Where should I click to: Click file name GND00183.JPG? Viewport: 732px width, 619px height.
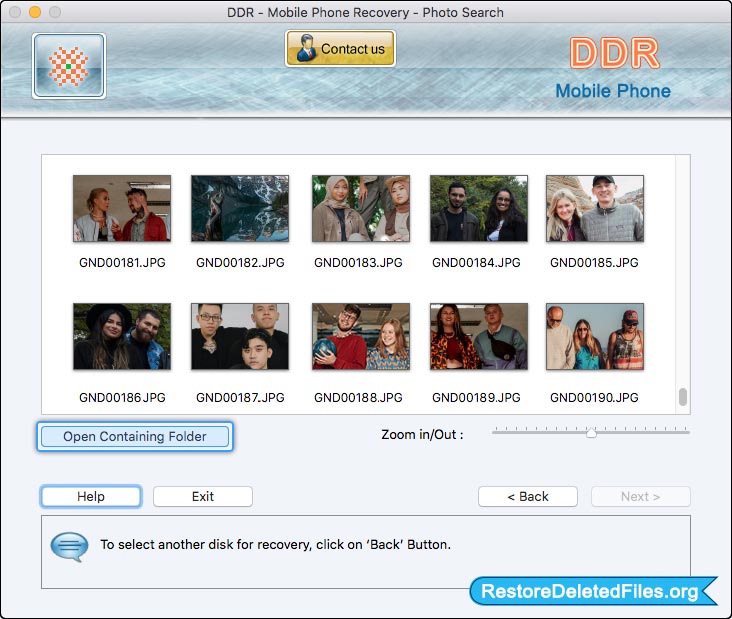click(x=358, y=262)
